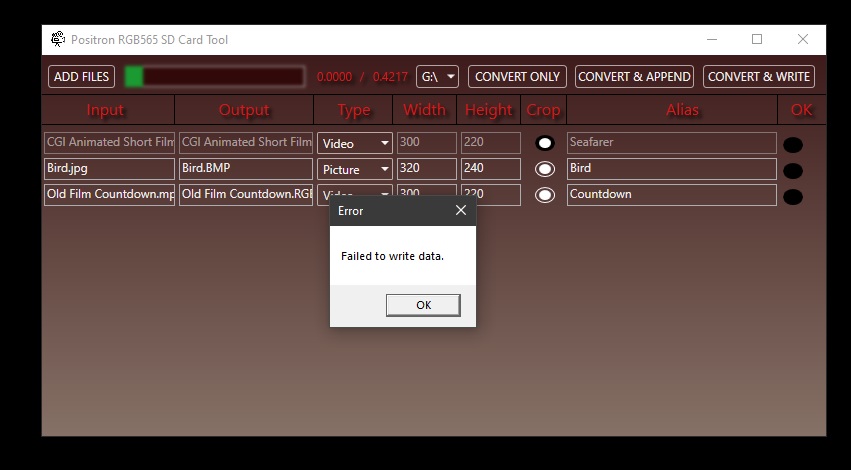The width and height of the screenshot is (851, 470).
Task: Click the CONVERT & WRITE button
Action: pyautogui.click(x=760, y=77)
